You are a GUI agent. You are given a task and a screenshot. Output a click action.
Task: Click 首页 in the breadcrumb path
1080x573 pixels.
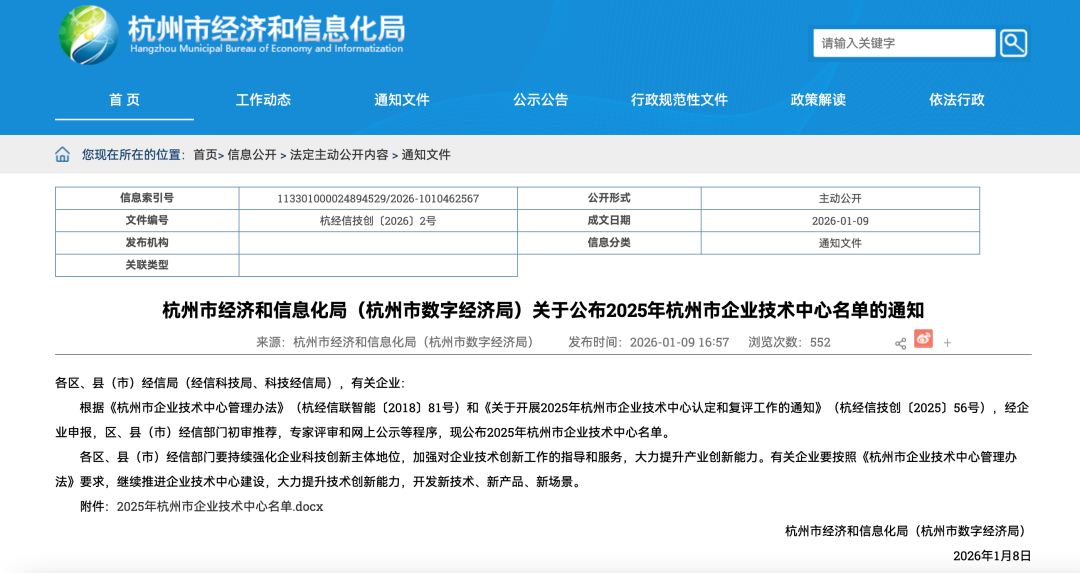pos(205,155)
